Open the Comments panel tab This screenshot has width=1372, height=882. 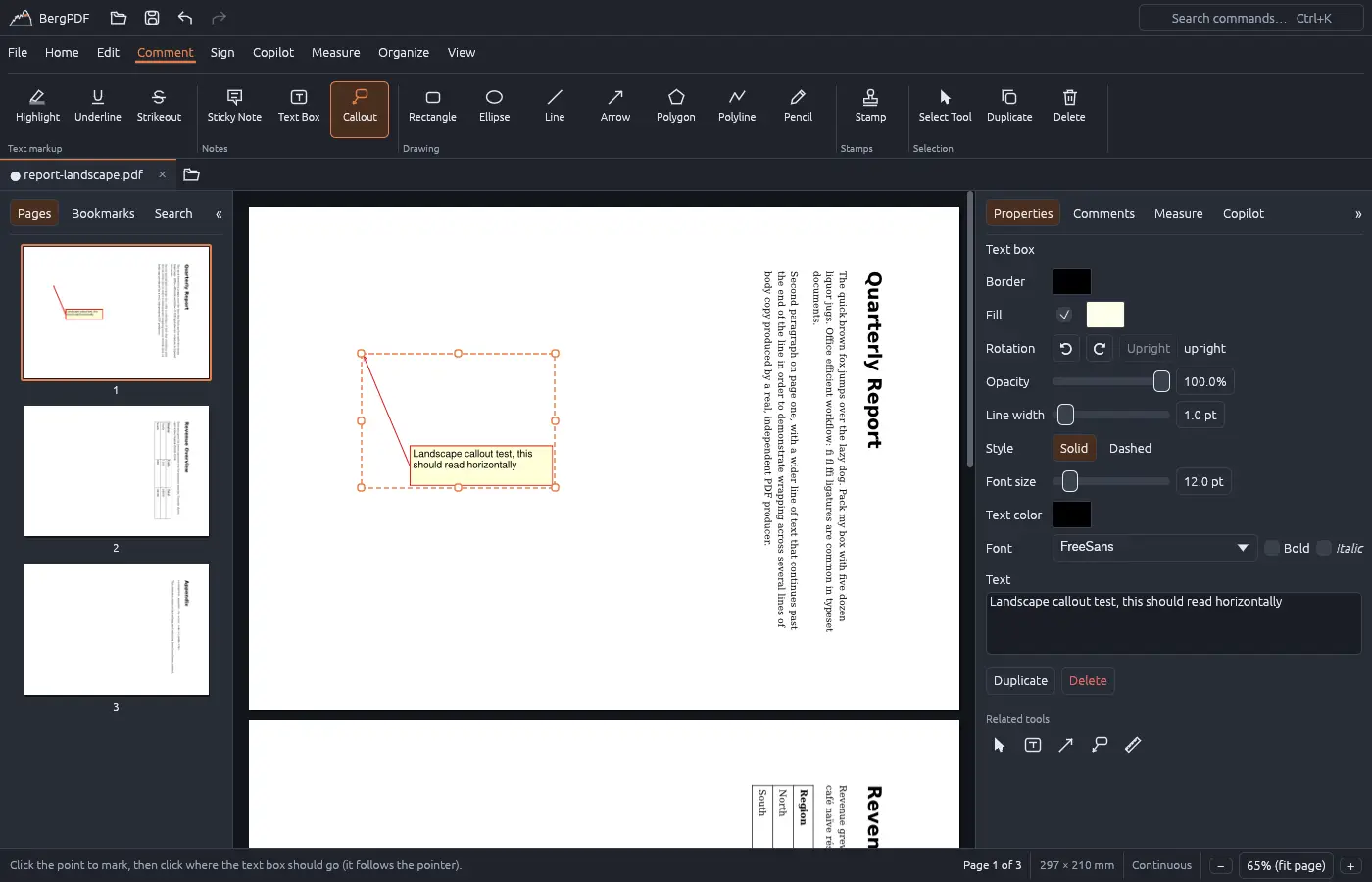pos(1103,214)
